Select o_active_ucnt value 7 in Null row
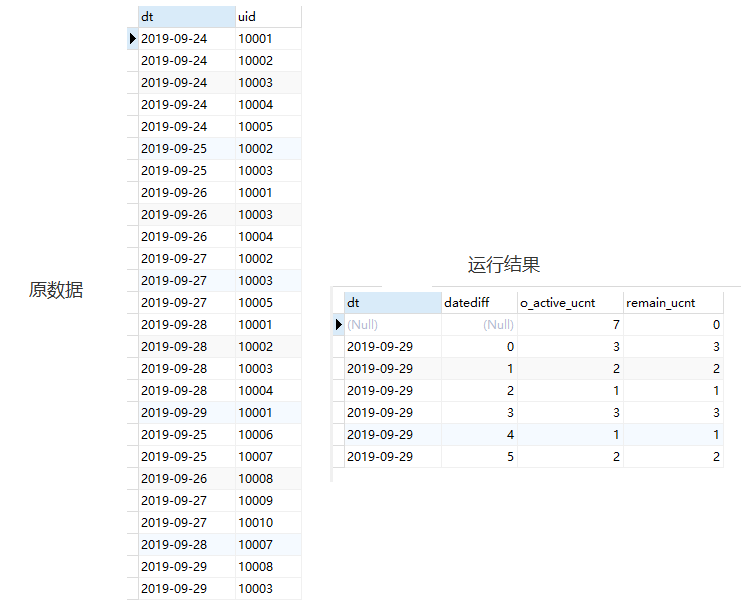 click(x=570, y=325)
